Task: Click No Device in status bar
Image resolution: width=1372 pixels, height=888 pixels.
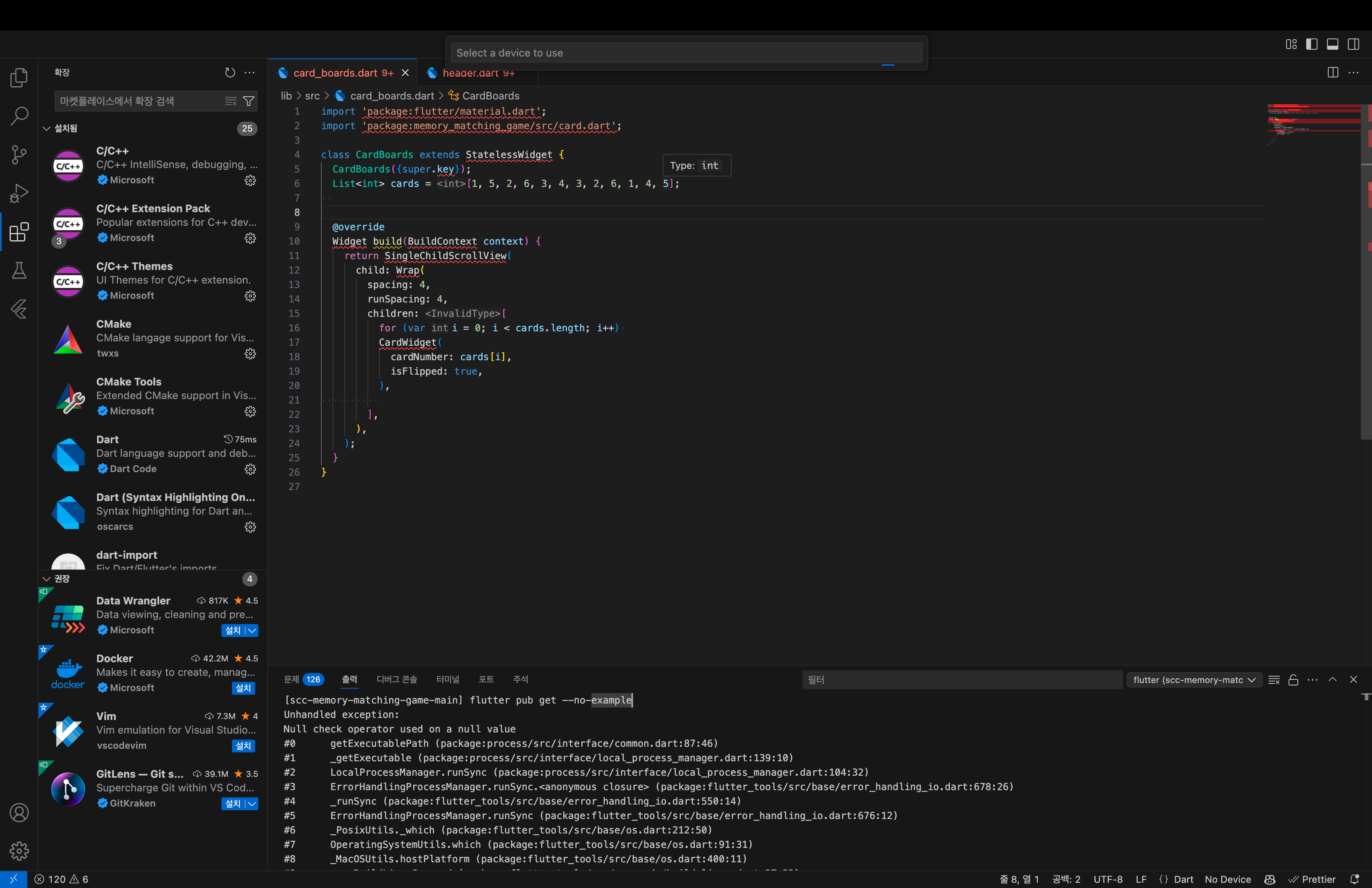Action: (x=1228, y=879)
